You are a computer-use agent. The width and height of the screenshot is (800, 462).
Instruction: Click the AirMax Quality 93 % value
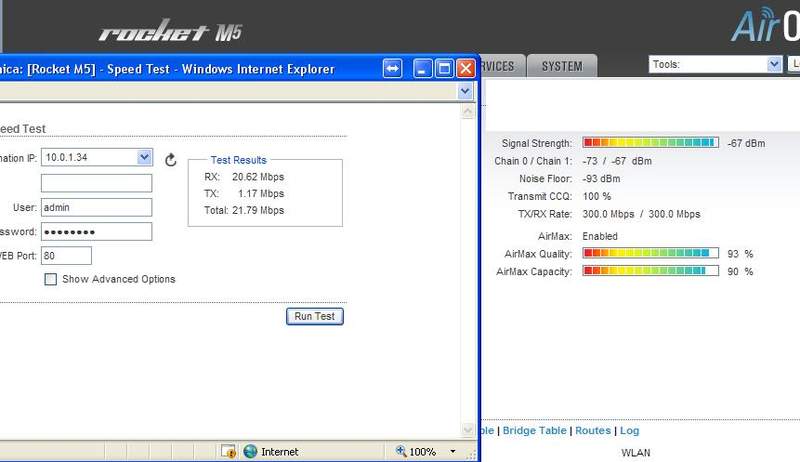tap(740, 254)
